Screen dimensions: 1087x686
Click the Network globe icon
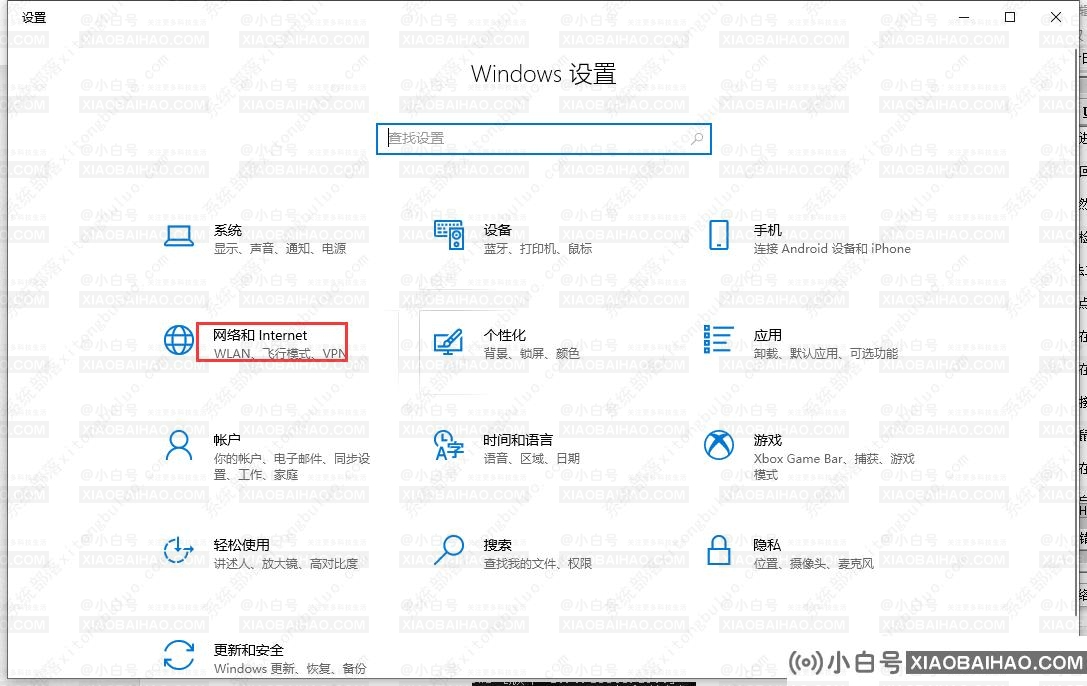(178, 340)
